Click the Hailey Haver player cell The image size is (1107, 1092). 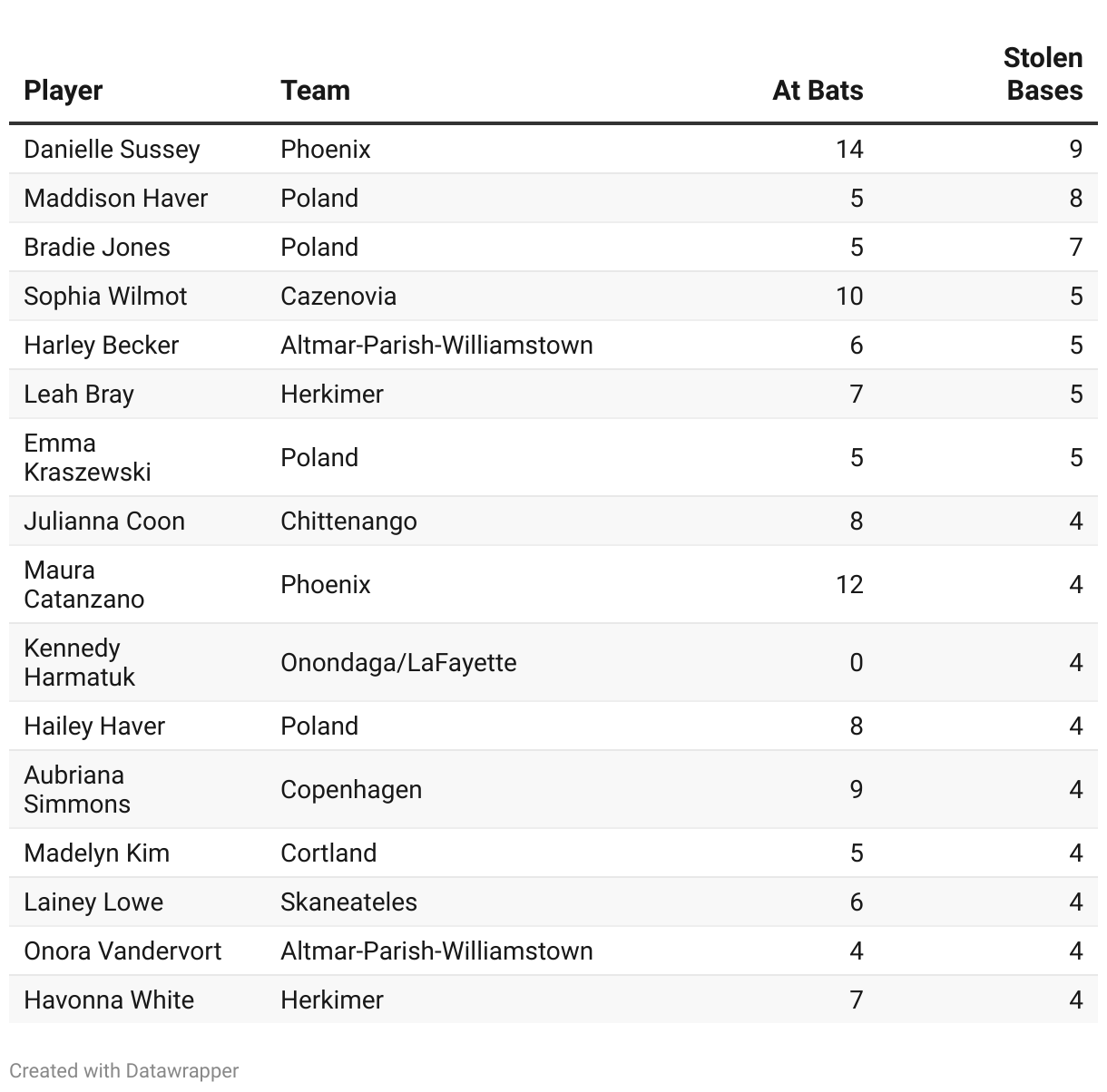point(94,726)
